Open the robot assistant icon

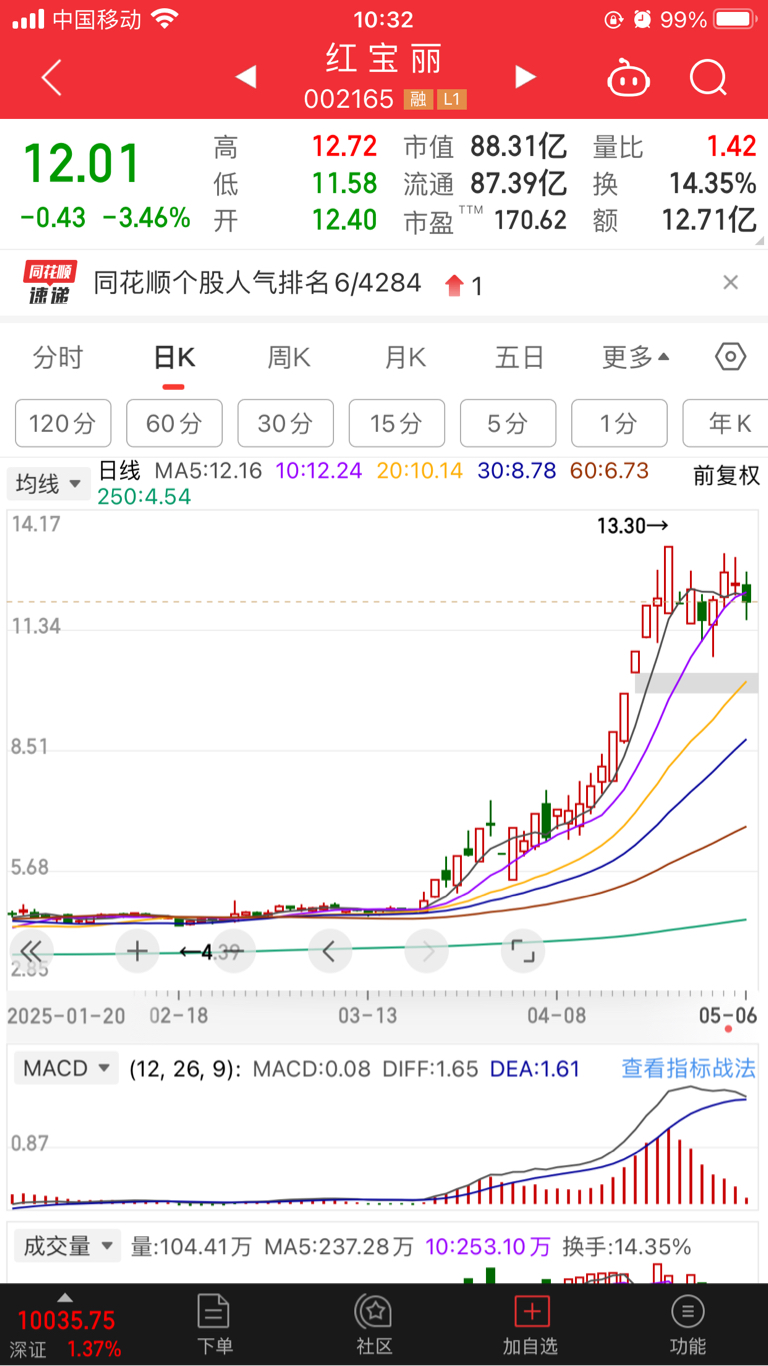pyautogui.click(x=628, y=77)
